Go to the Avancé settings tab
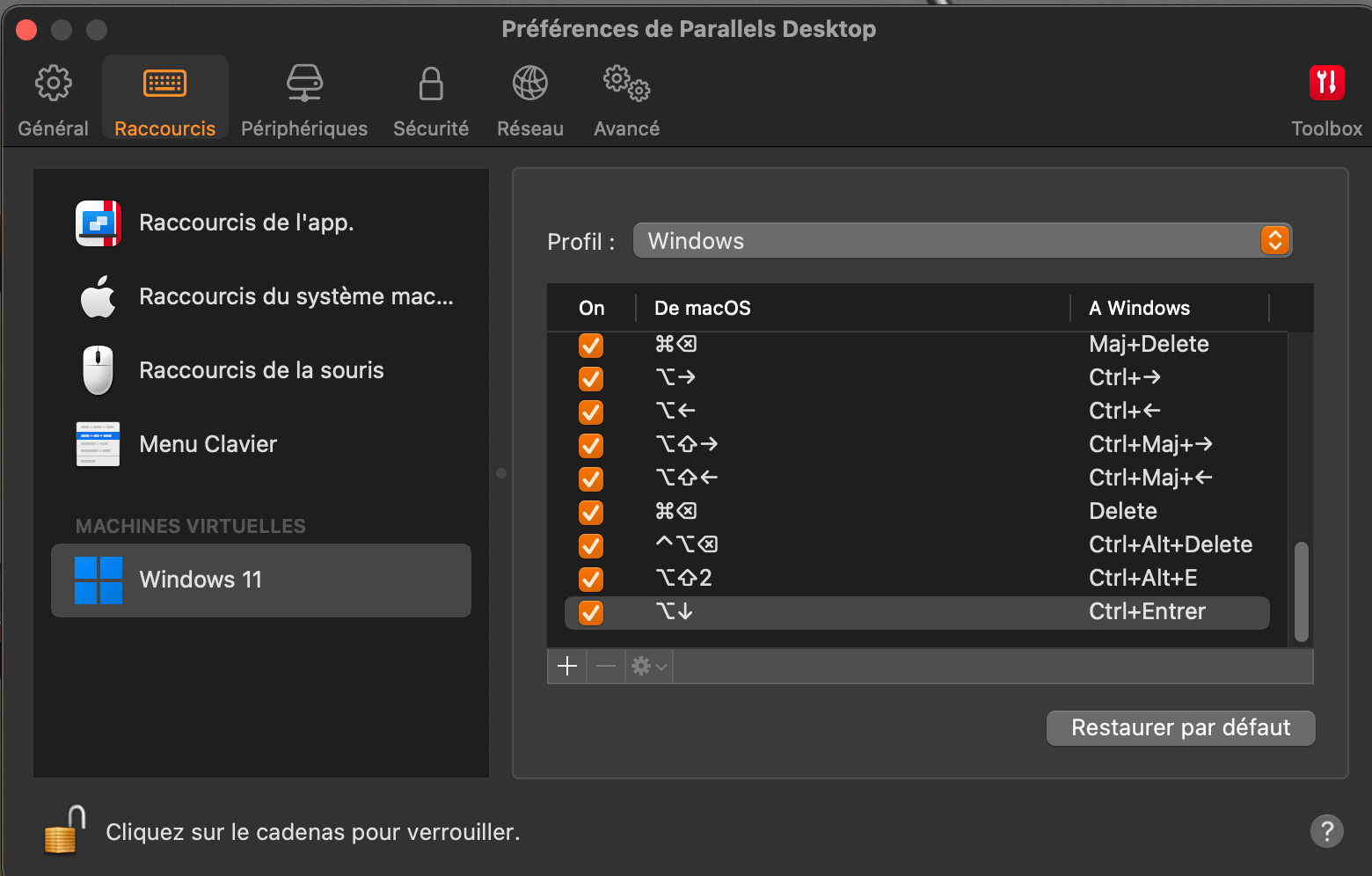The width and height of the screenshot is (1372, 876). (x=626, y=99)
